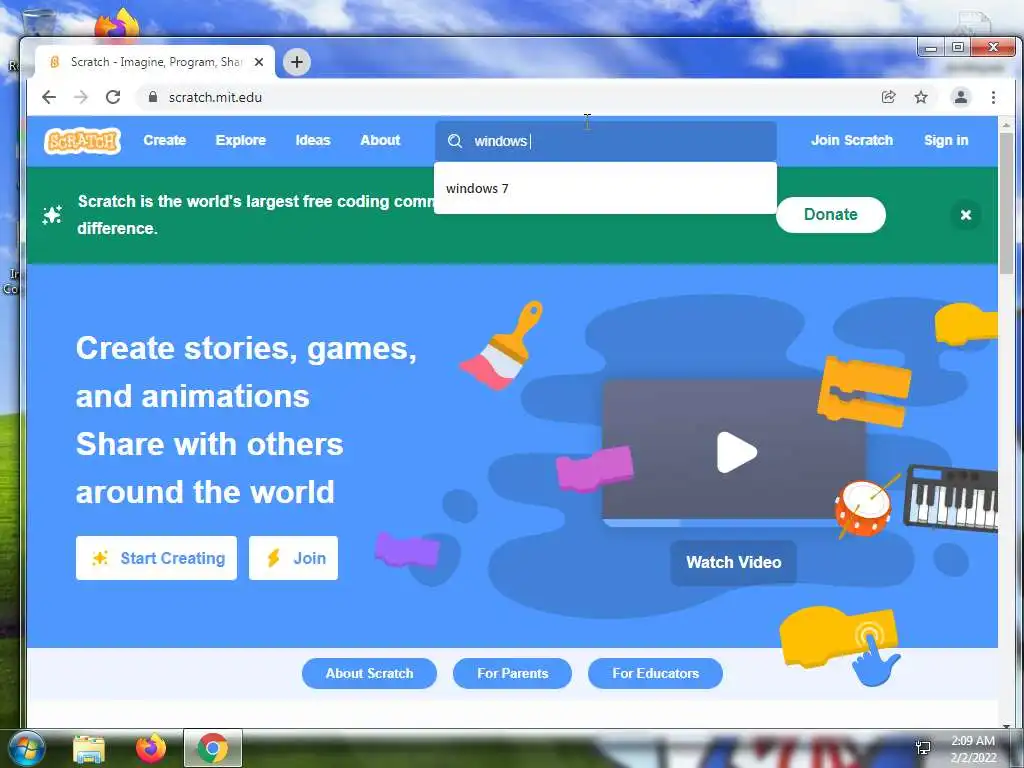Click the Start Creating button
The height and width of the screenshot is (768, 1024).
(x=156, y=558)
